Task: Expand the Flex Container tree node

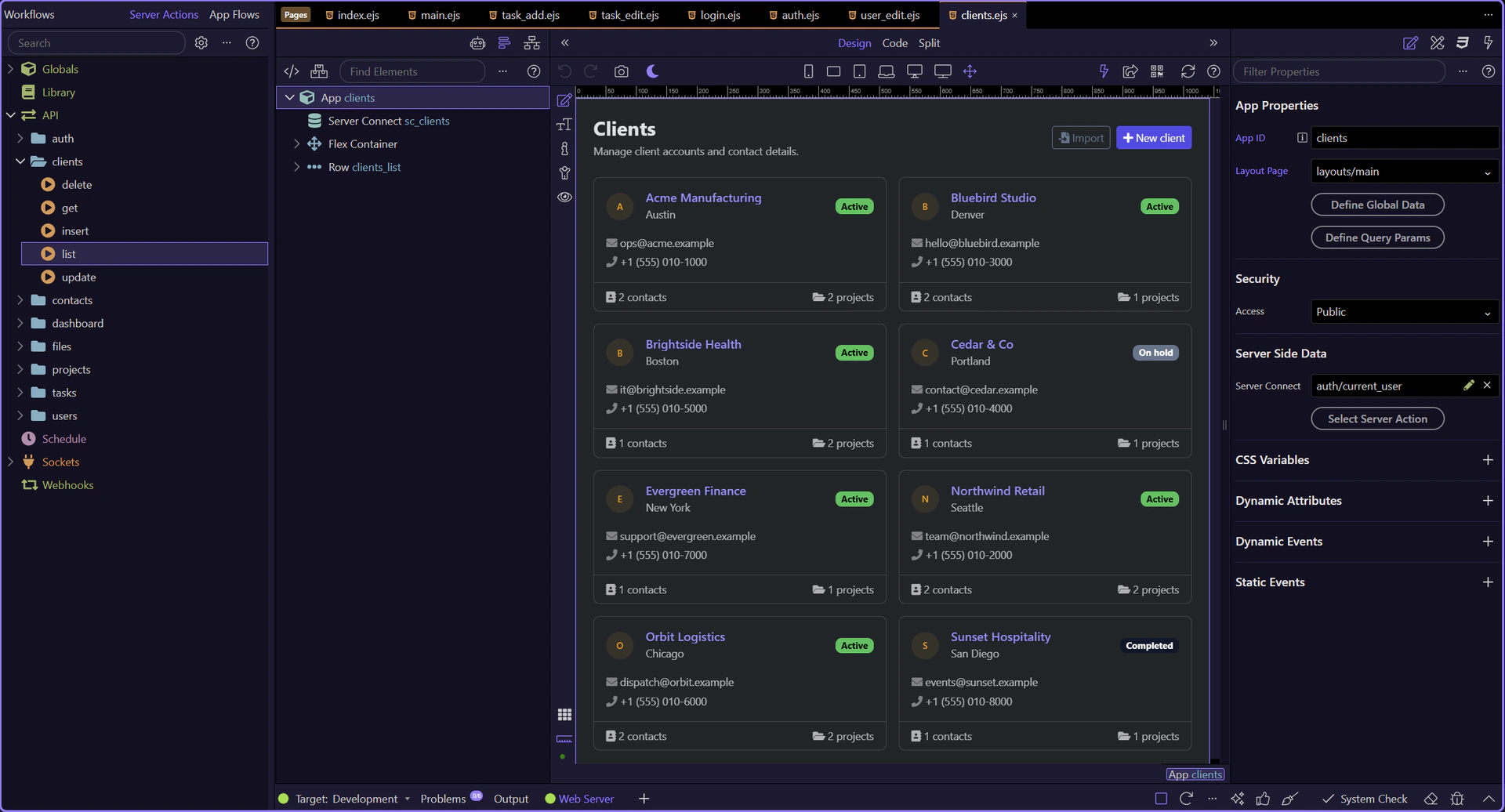Action: 296,144
